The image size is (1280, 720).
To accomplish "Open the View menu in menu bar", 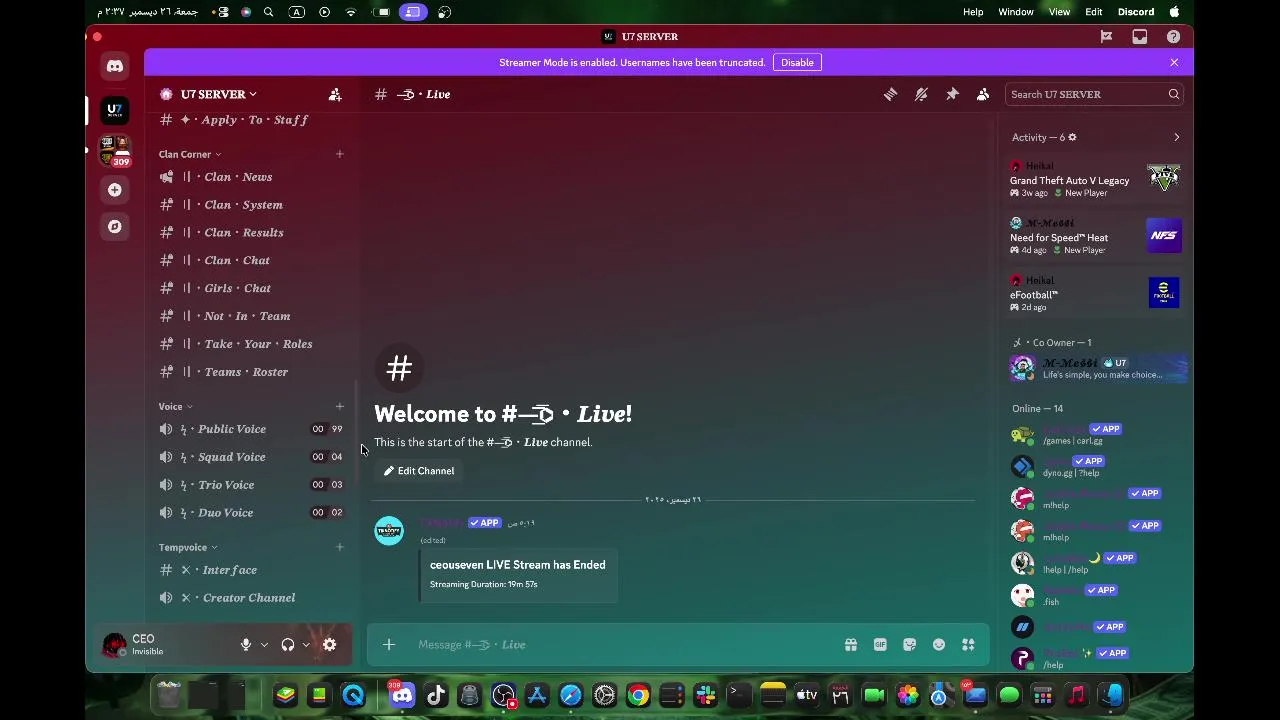I will pyautogui.click(x=1059, y=12).
